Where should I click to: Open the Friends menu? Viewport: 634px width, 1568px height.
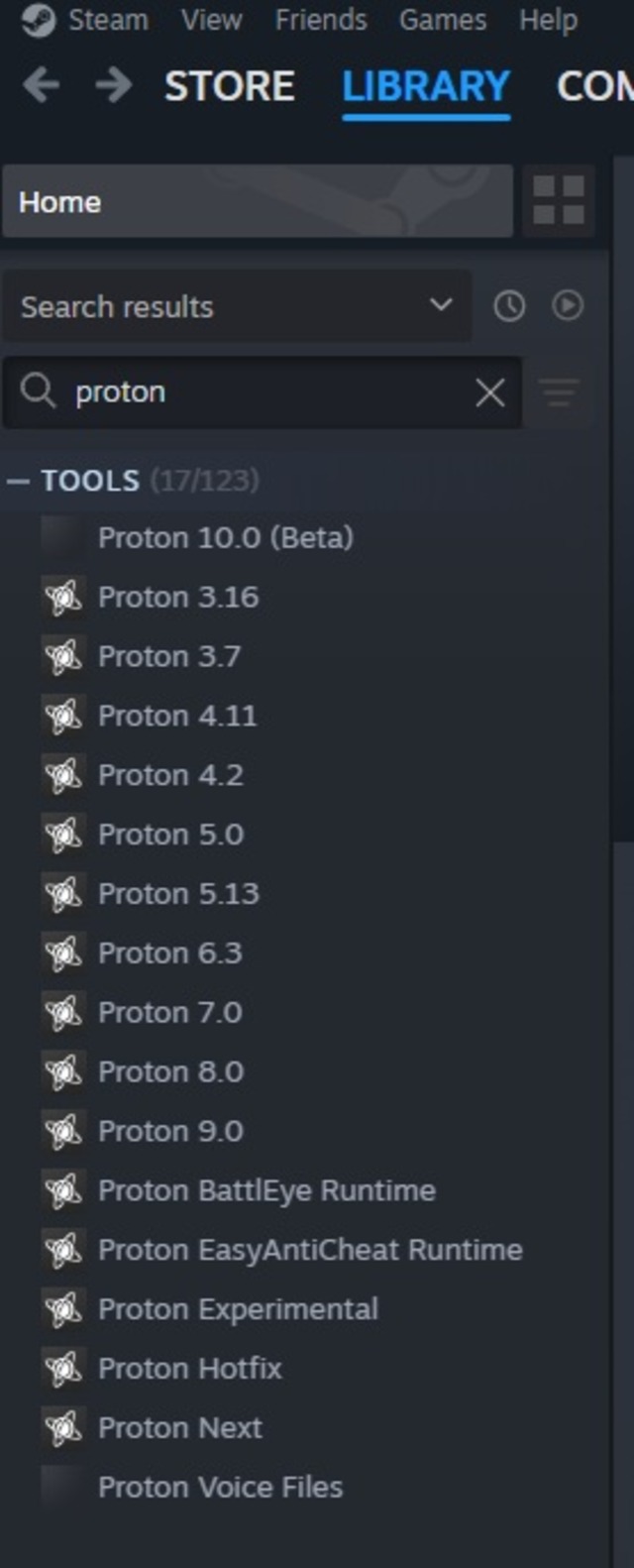click(321, 20)
